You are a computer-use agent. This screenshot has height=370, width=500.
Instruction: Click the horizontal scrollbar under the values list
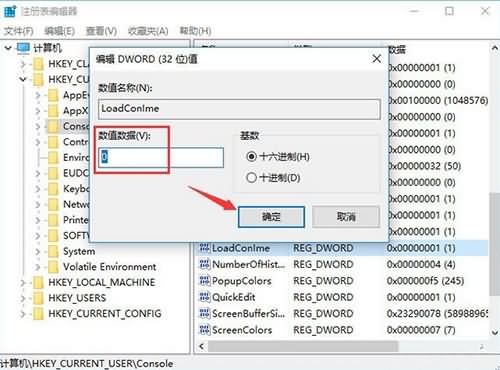303,346
